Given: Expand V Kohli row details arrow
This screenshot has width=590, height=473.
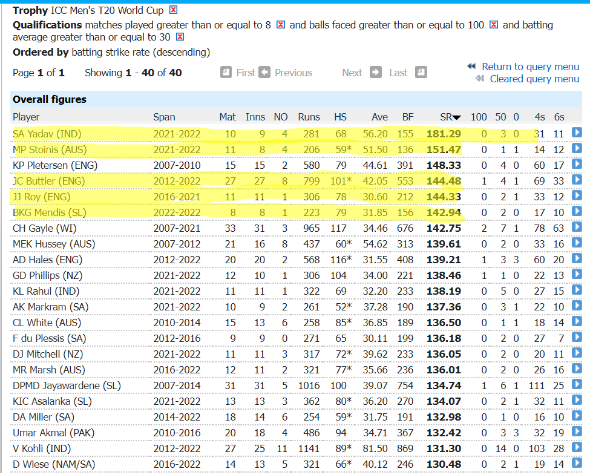Looking at the screenshot, I should coord(577,447).
